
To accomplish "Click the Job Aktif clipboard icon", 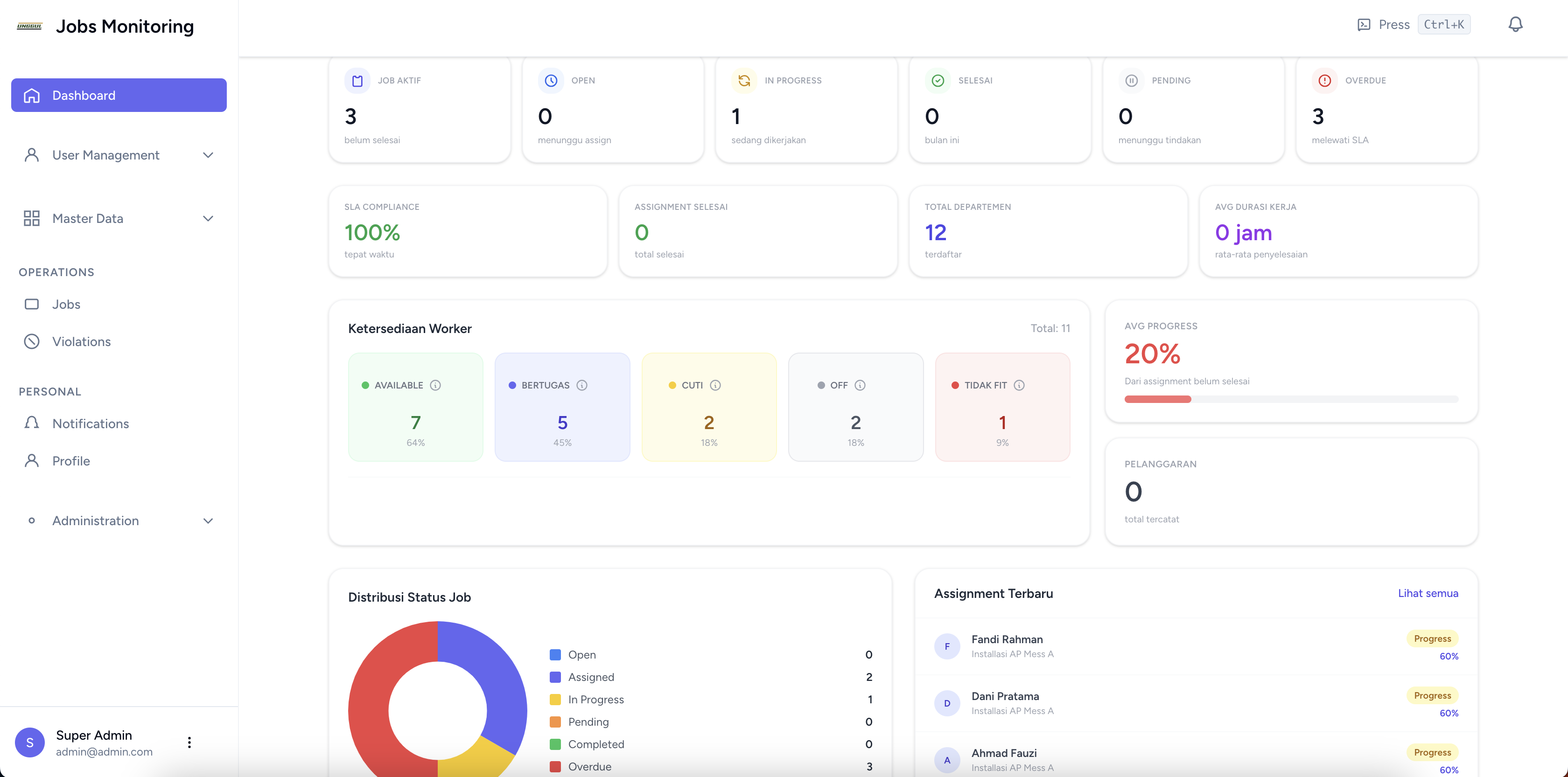I will 357,80.
